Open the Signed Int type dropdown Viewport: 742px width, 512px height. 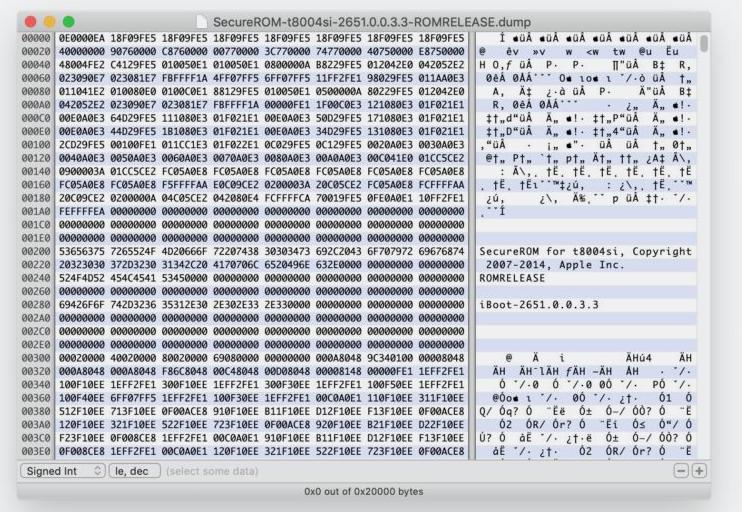point(63,471)
